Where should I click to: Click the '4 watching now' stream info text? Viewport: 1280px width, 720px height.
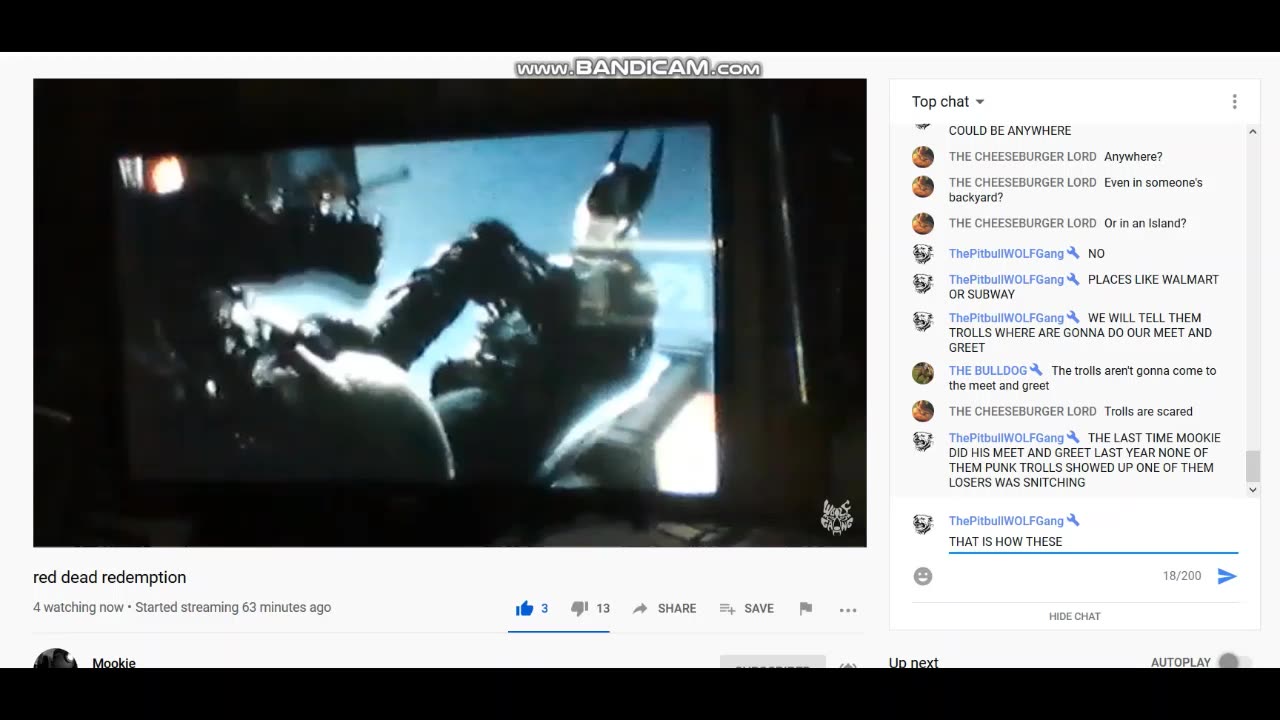click(x=79, y=607)
